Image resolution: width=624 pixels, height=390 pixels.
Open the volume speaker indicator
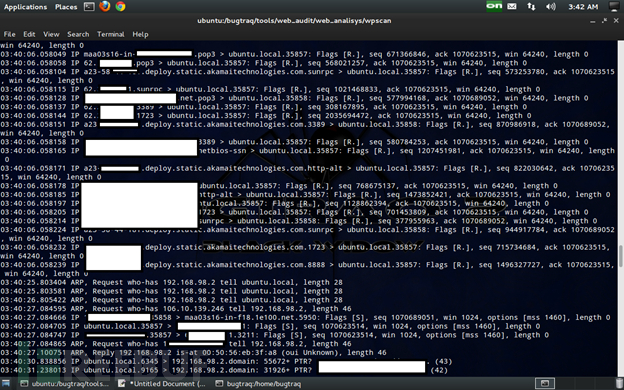click(551, 6)
